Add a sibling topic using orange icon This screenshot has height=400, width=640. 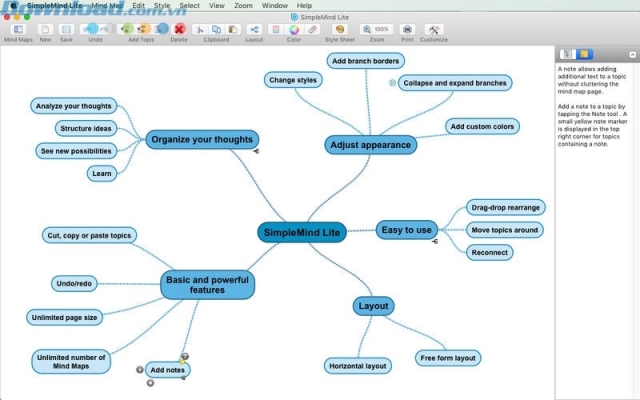click(x=143, y=29)
